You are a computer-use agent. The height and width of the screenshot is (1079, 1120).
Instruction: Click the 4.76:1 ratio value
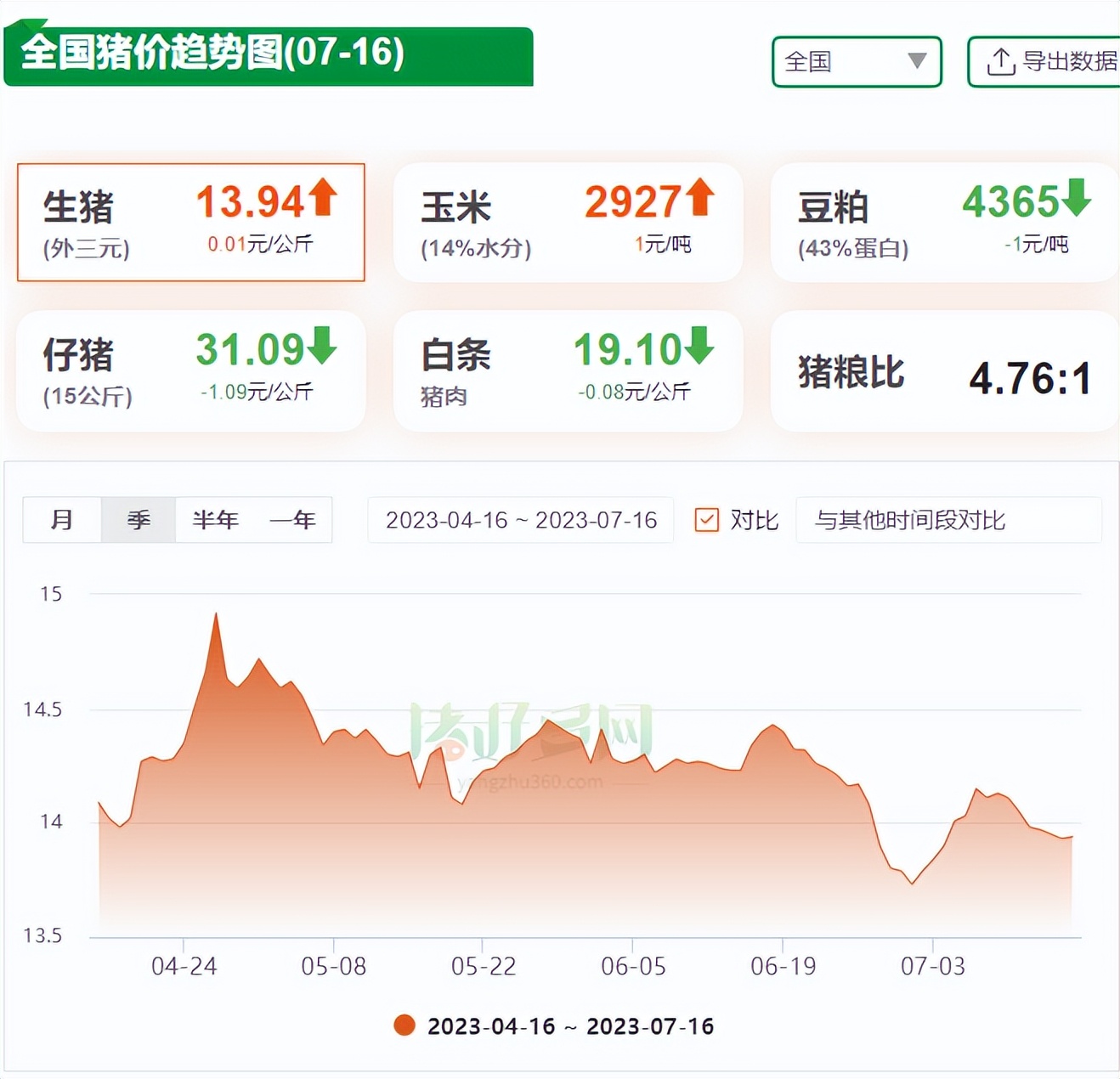click(1030, 378)
